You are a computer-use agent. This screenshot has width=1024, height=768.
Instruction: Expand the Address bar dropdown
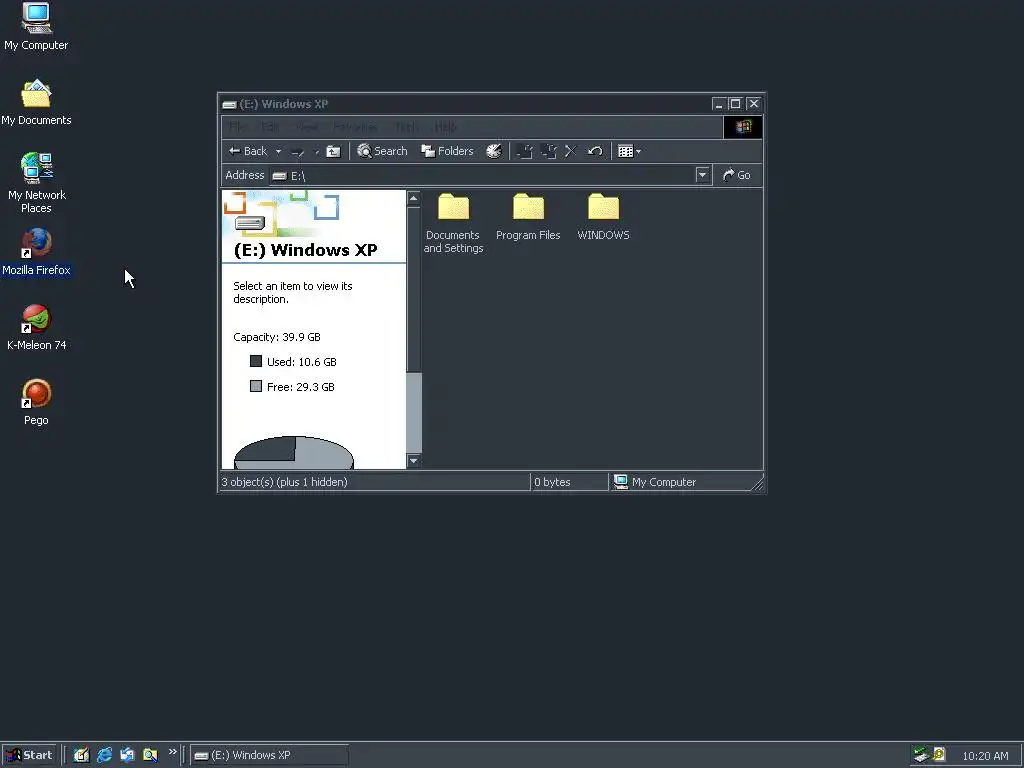[702, 175]
